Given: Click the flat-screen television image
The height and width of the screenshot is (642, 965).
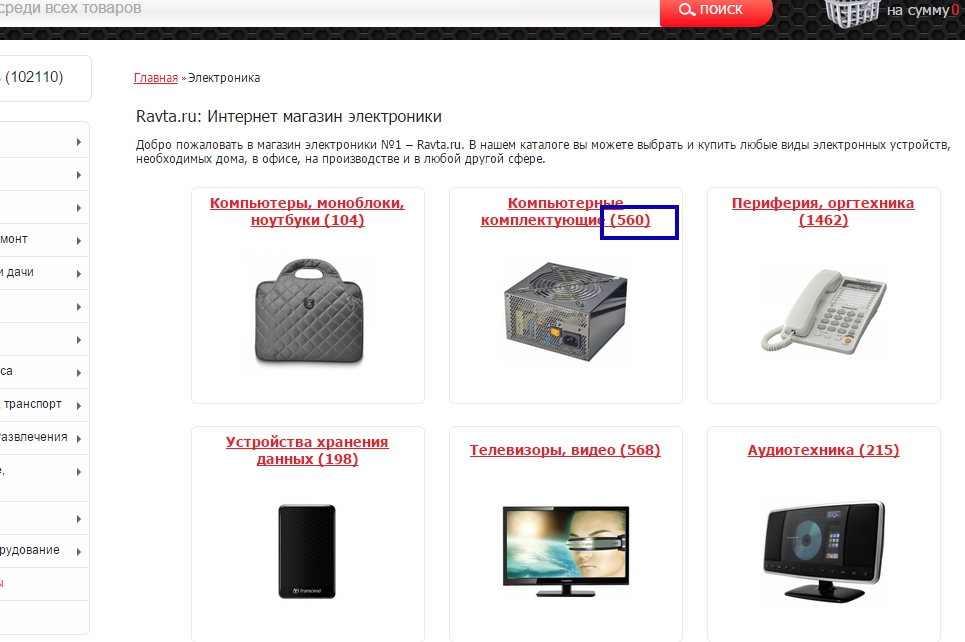Looking at the screenshot, I should (x=566, y=551).
